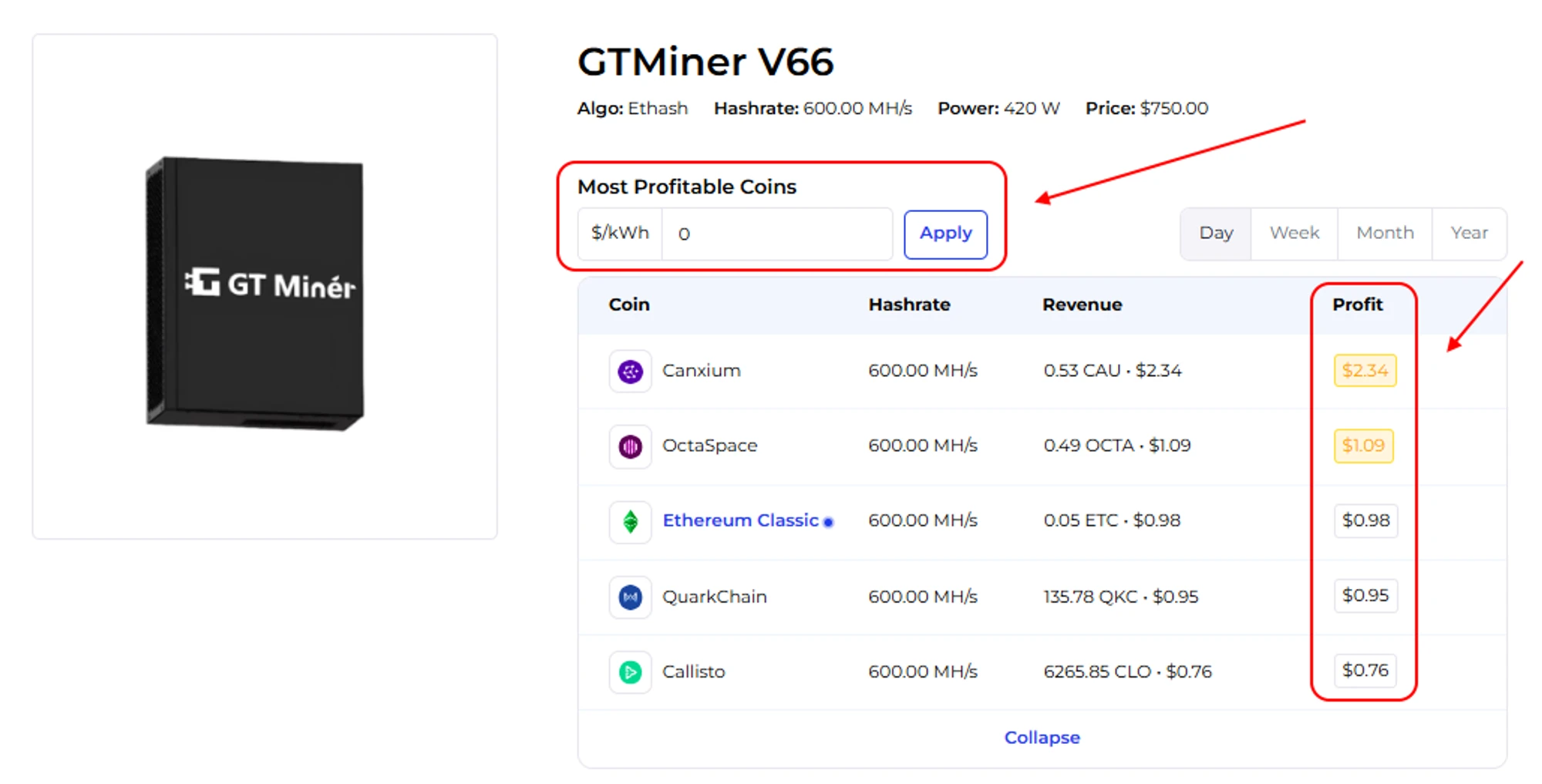Focus the $/kWh electricity cost field
The height and width of the screenshot is (784, 1542).
coord(776,234)
